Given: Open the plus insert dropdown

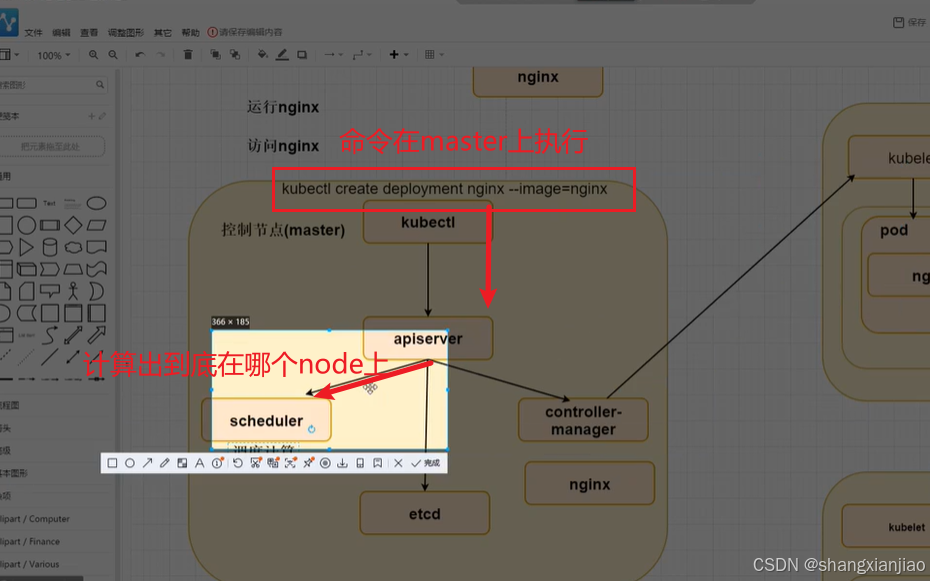Looking at the screenshot, I should click(x=399, y=55).
